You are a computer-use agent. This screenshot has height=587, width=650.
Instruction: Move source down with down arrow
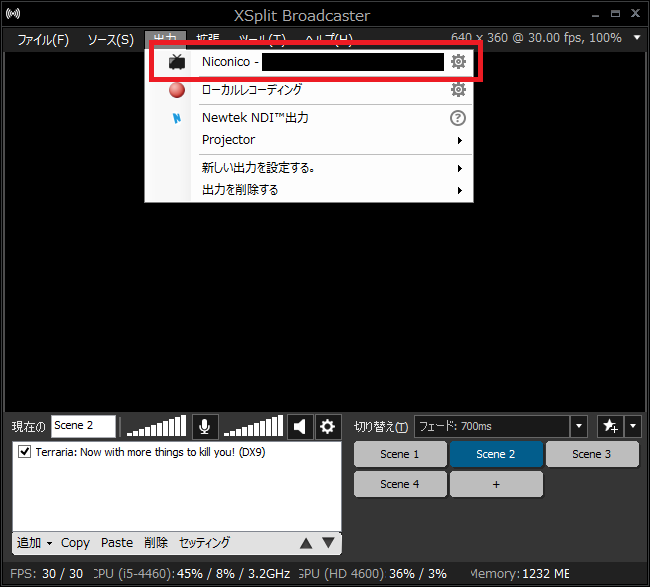point(328,543)
